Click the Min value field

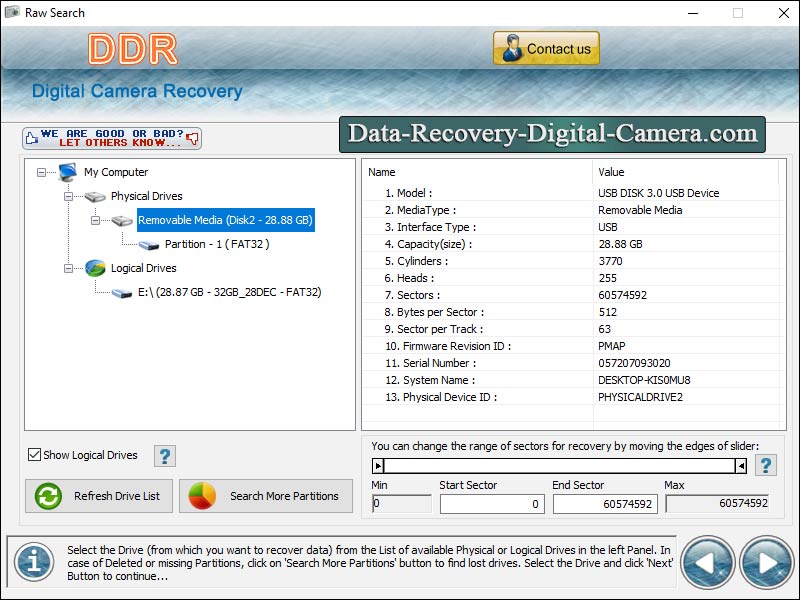pos(402,504)
